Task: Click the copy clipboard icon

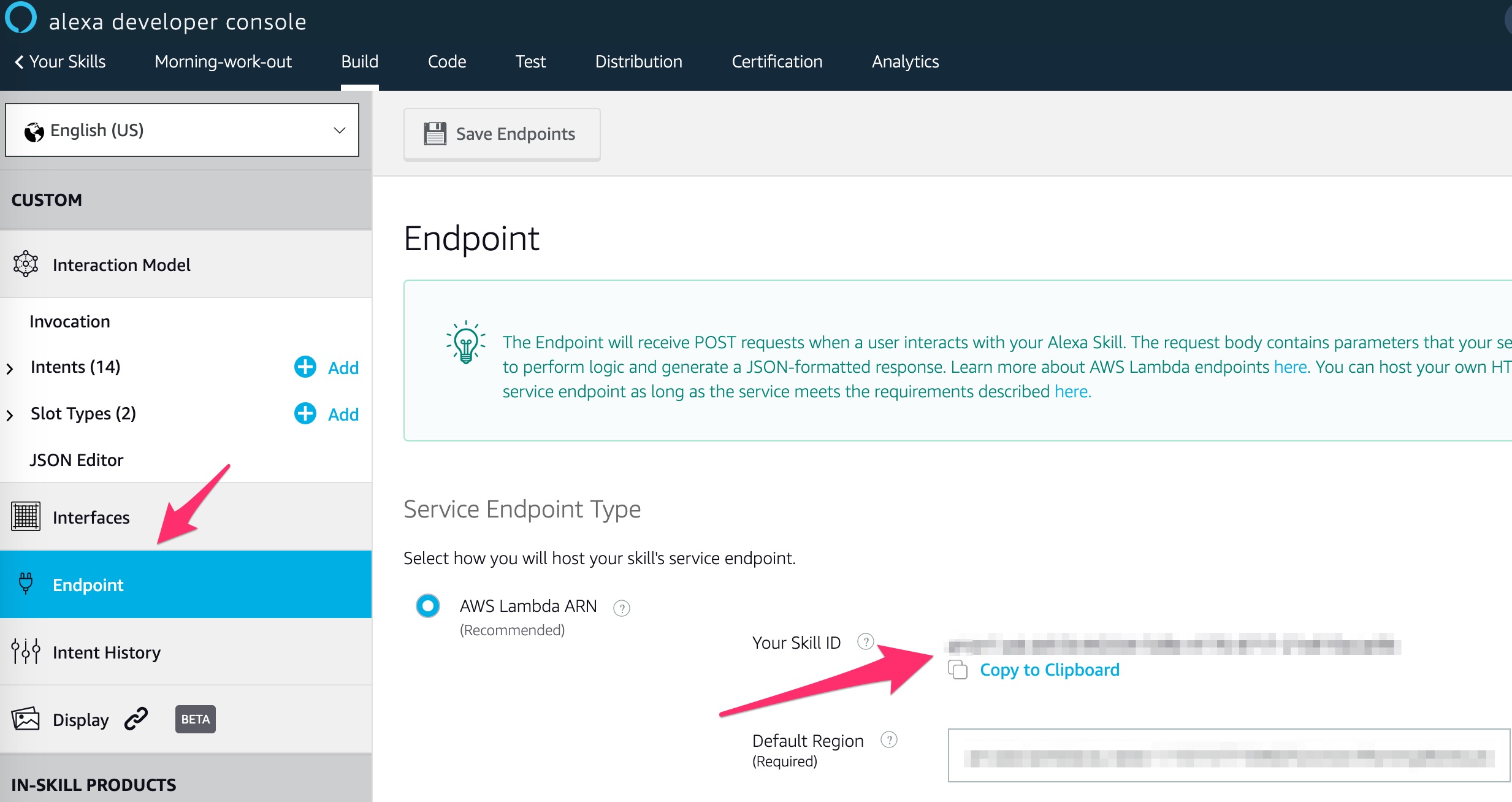Action: 958,670
